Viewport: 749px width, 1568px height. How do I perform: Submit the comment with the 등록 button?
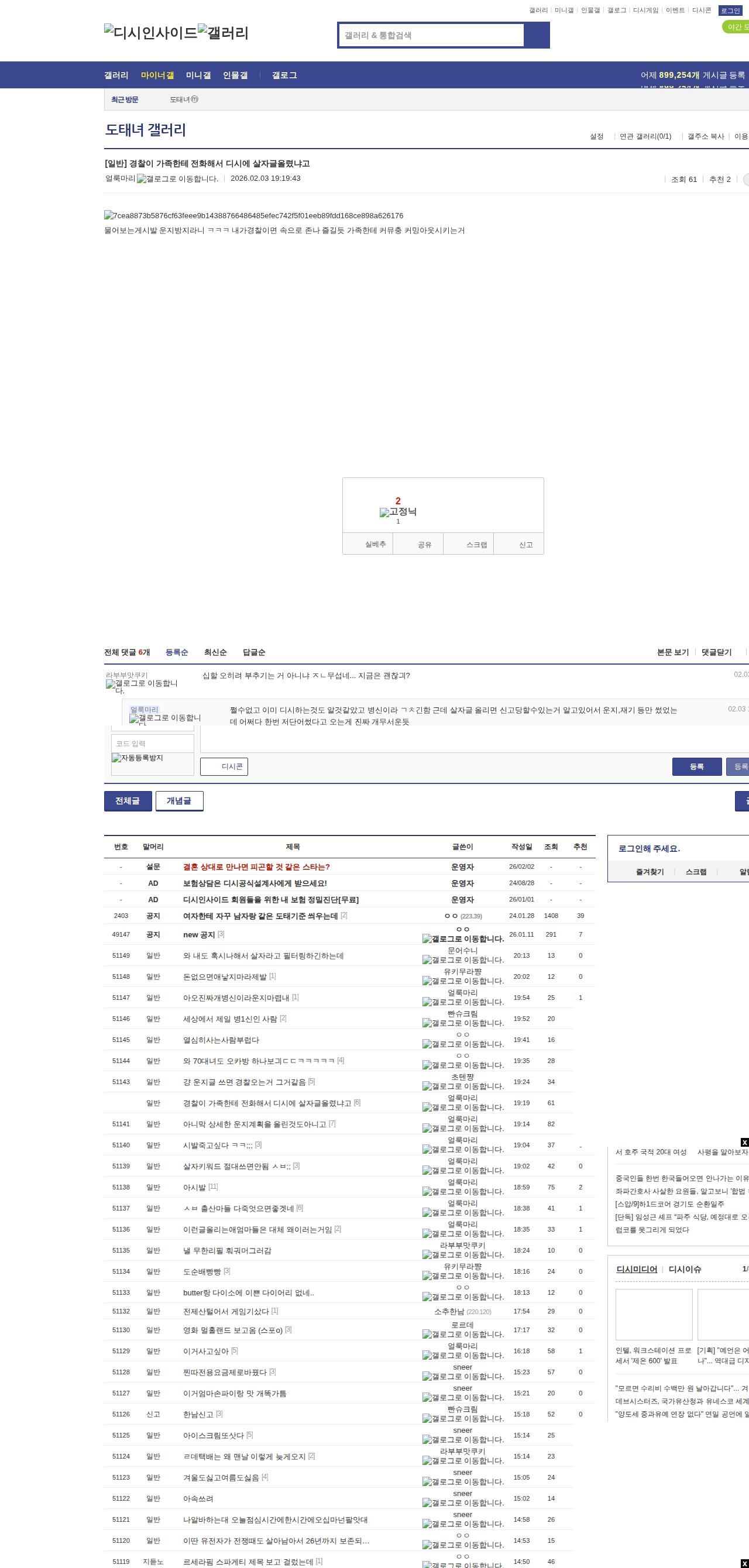pyautogui.click(x=697, y=767)
